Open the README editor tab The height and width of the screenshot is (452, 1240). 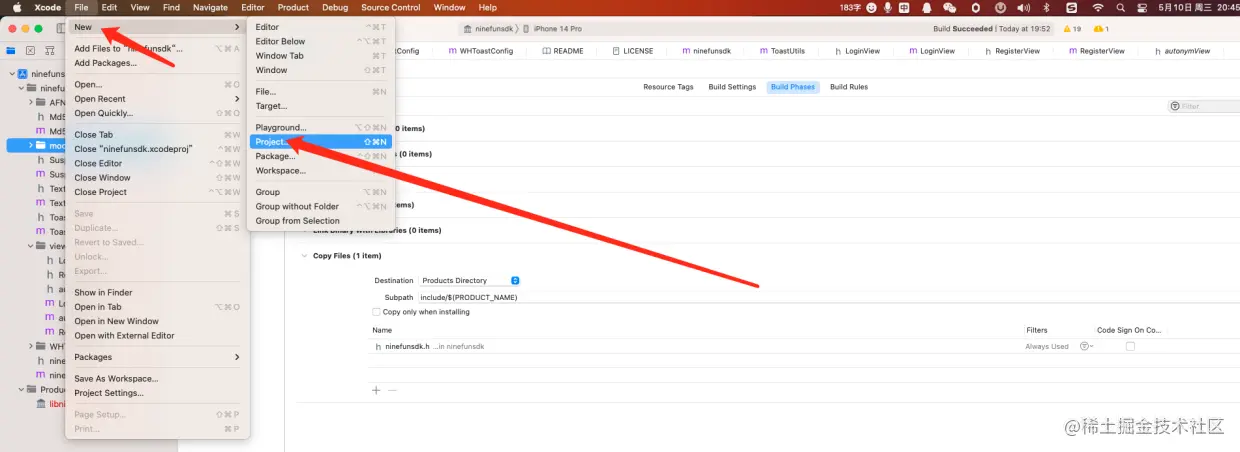pyautogui.click(x=561, y=50)
